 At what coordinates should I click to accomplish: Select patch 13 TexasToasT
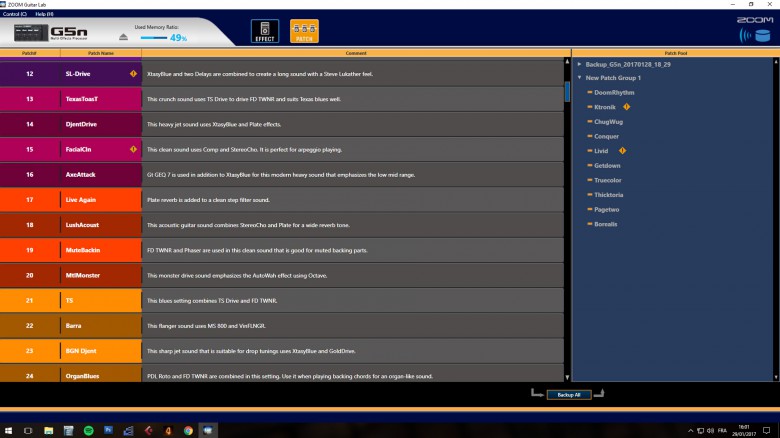point(71,99)
